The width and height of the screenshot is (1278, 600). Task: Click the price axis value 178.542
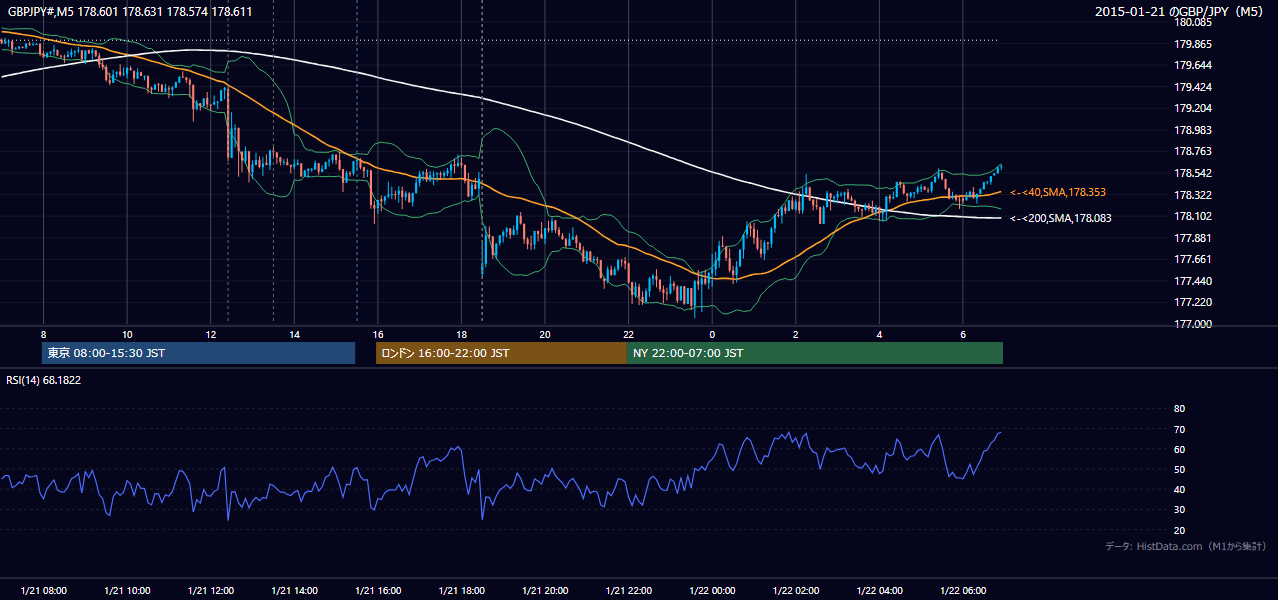[1192, 173]
